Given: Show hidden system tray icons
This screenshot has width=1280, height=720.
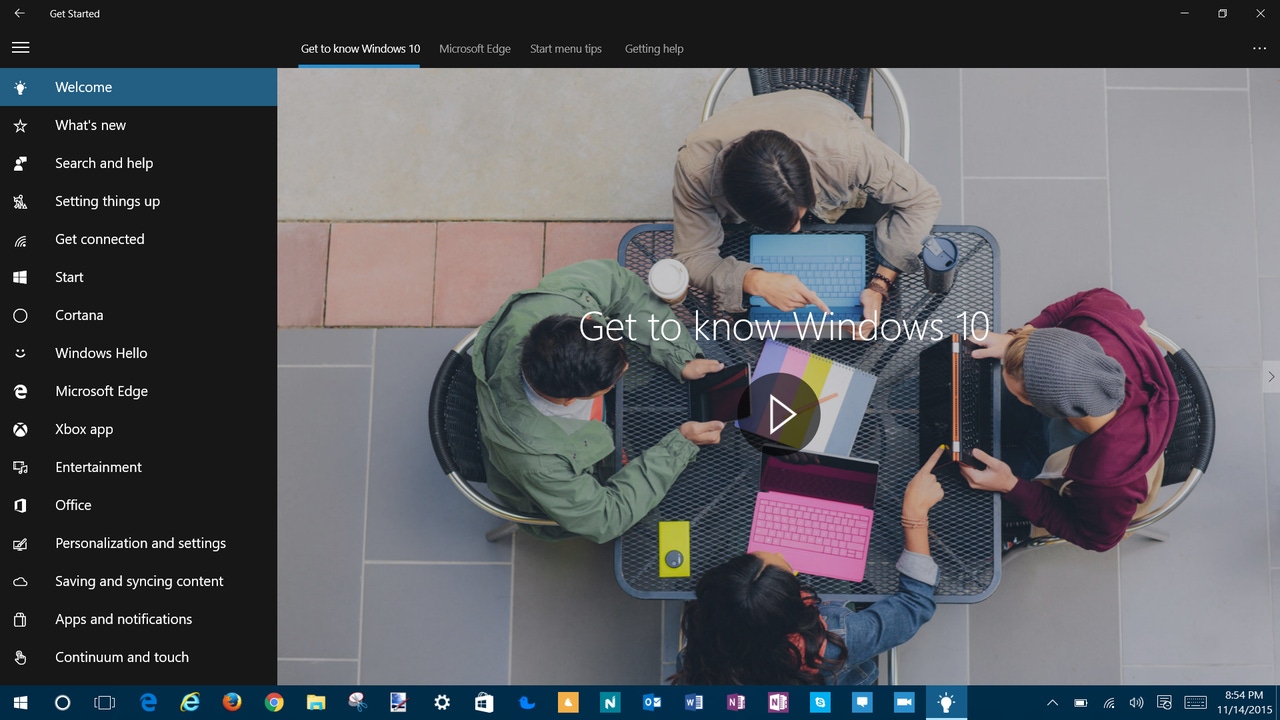Looking at the screenshot, I should 1052,703.
